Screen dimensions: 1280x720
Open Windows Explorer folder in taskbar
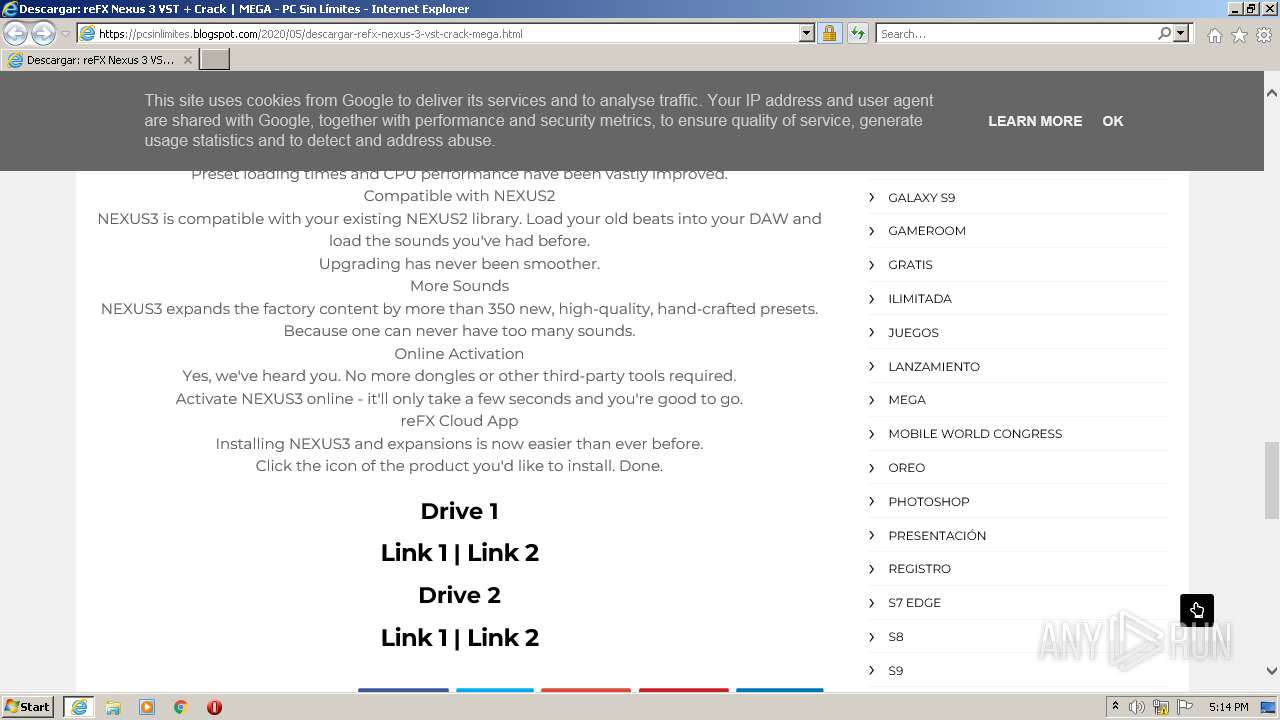click(x=113, y=707)
